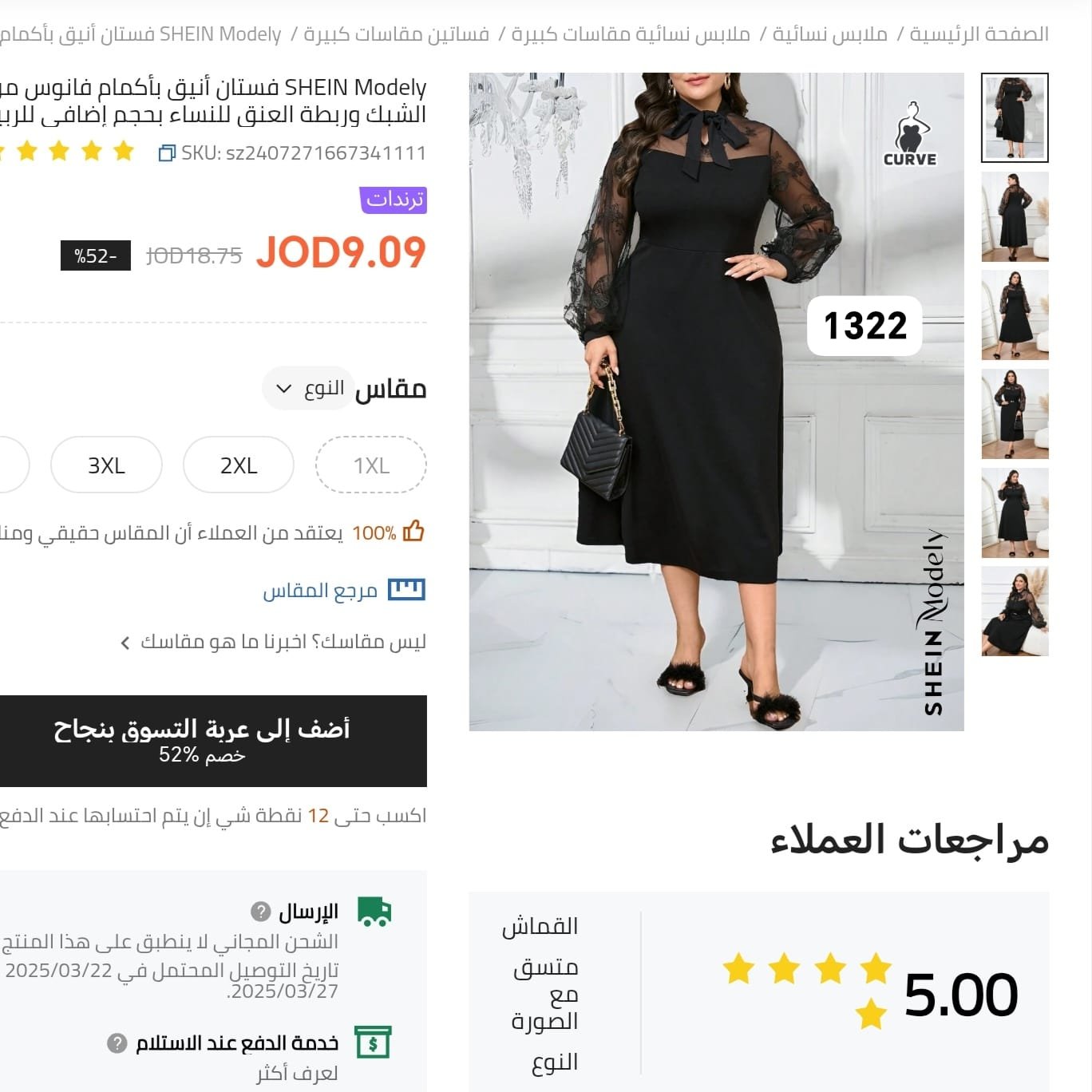
Task: Add item to cart with black button
Action: [202, 741]
